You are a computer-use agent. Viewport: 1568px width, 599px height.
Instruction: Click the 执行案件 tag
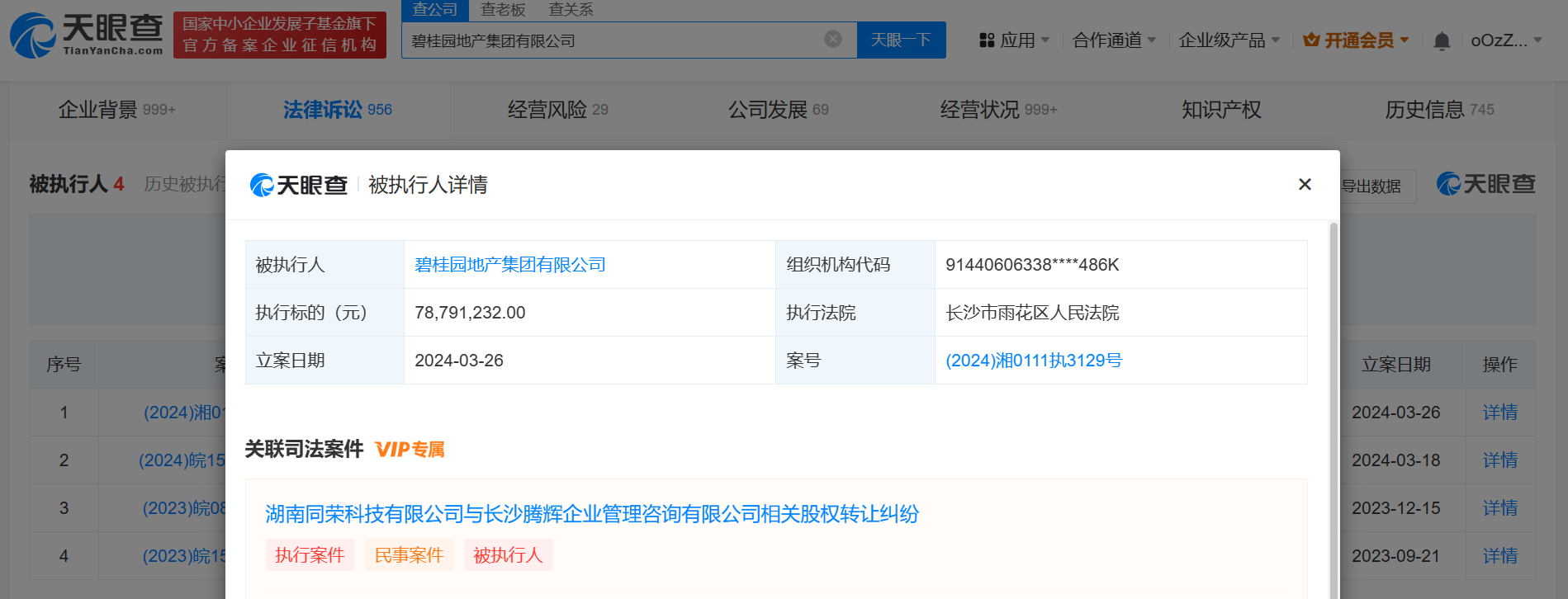310,555
